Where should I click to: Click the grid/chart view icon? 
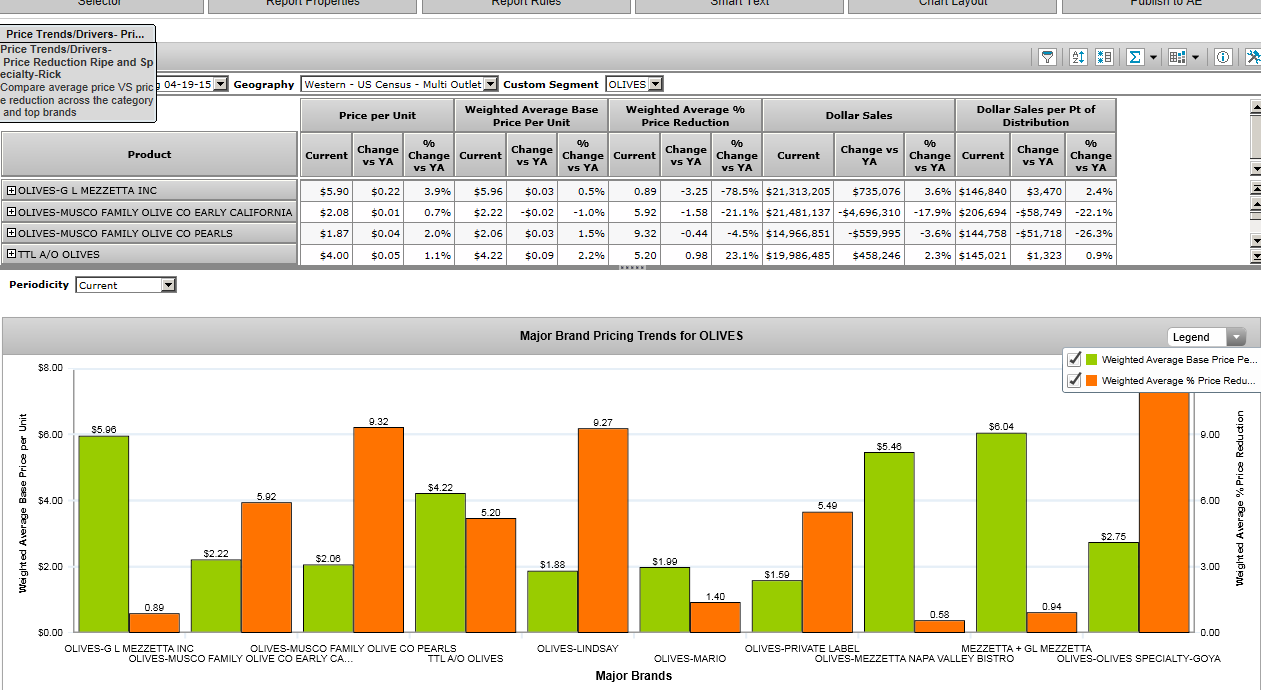point(1177,57)
